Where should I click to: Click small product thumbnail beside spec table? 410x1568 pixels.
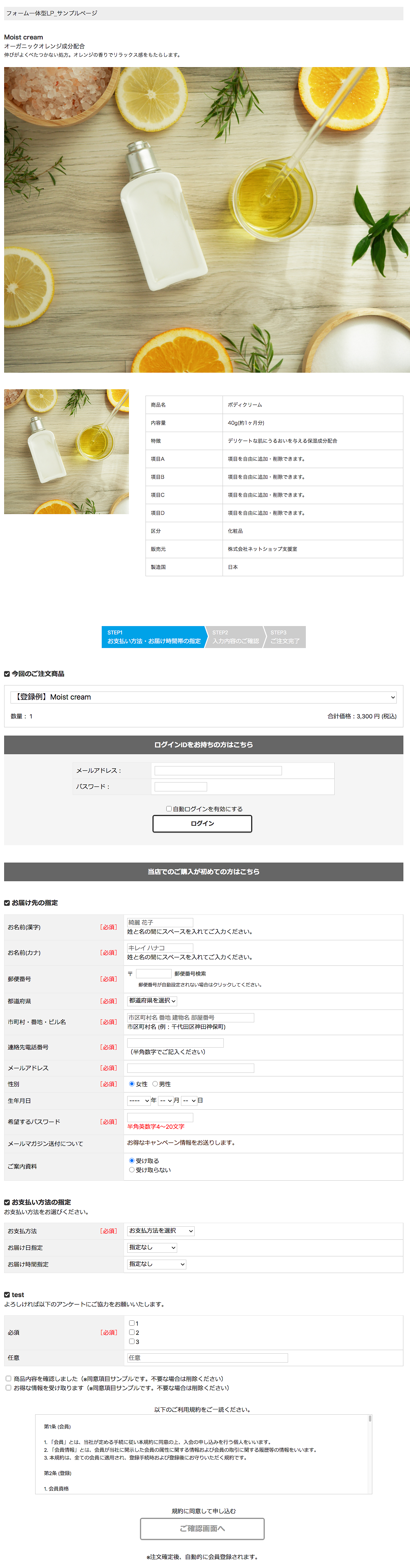click(66, 452)
